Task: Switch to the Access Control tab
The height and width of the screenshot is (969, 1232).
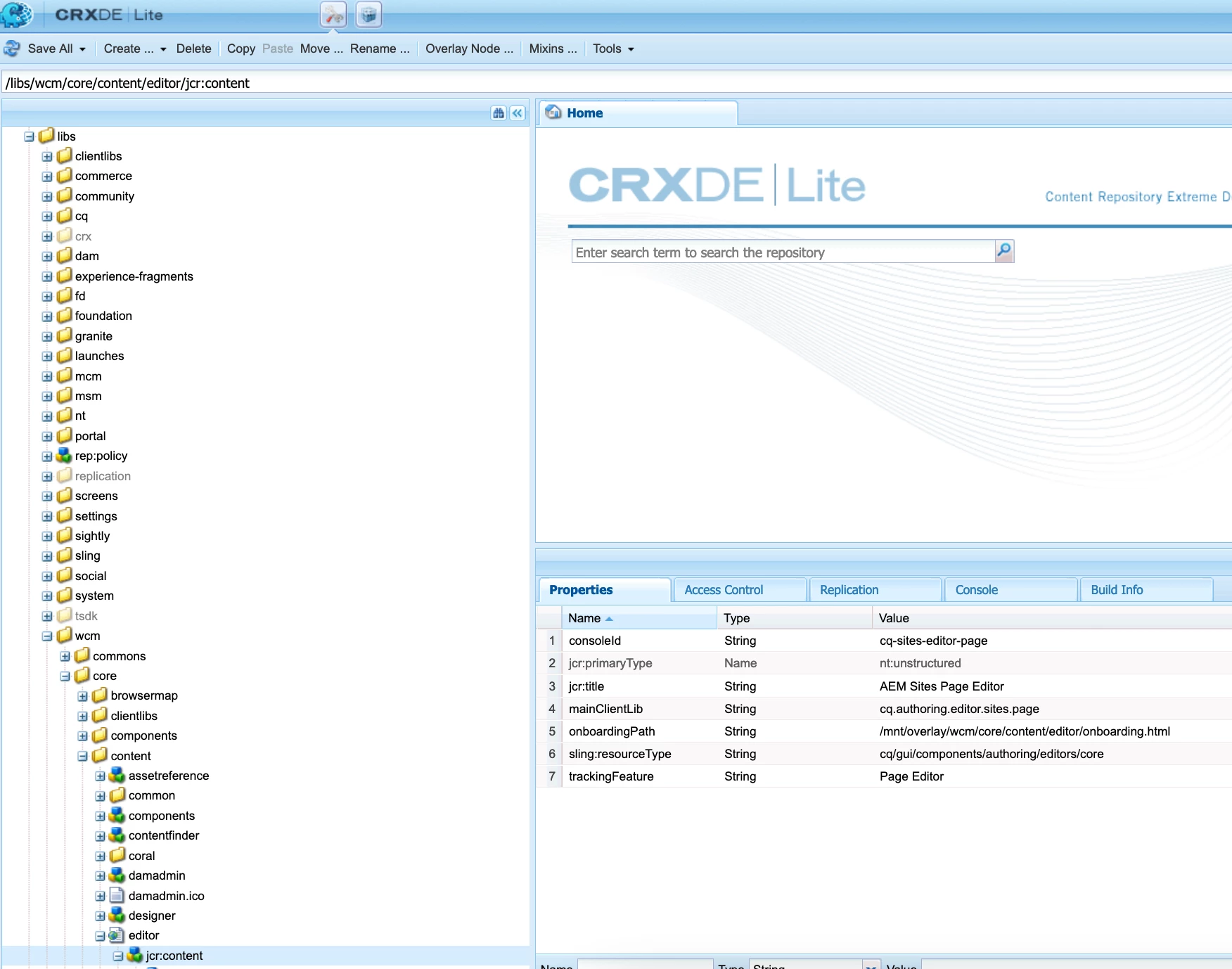Action: pyautogui.click(x=739, y=589)
